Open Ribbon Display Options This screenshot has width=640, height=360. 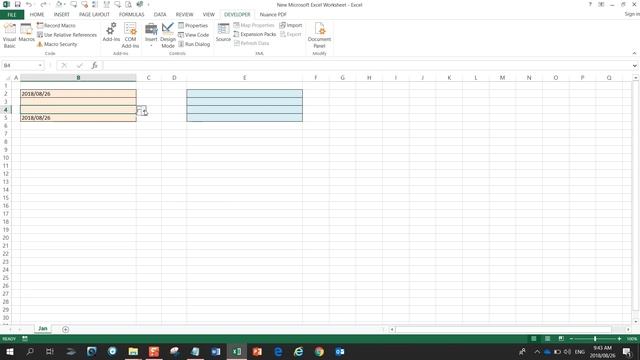pyautogui.click(x=601, y=4)
